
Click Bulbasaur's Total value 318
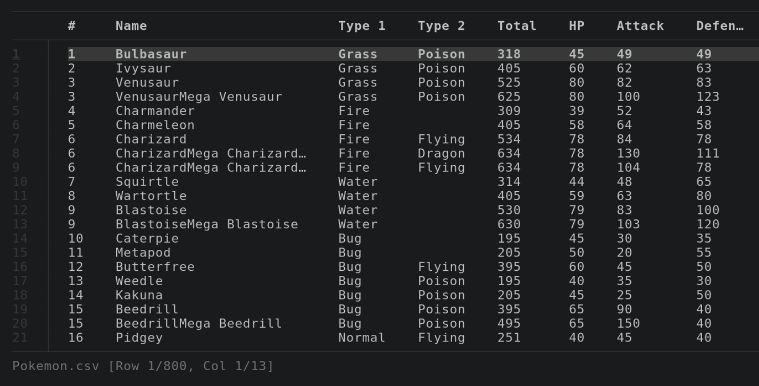(x=509, y=54)
